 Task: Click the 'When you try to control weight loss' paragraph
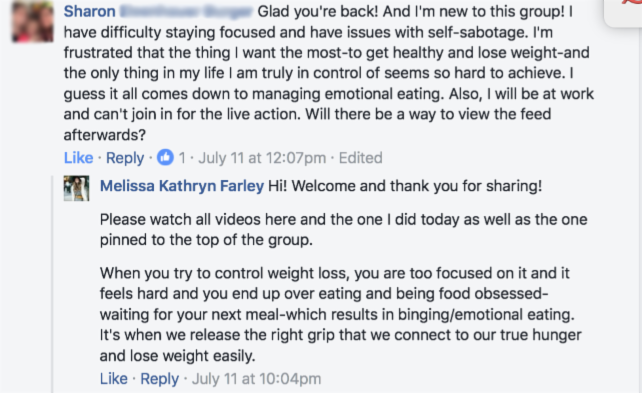pyautogui.click(x=340, y=314)
